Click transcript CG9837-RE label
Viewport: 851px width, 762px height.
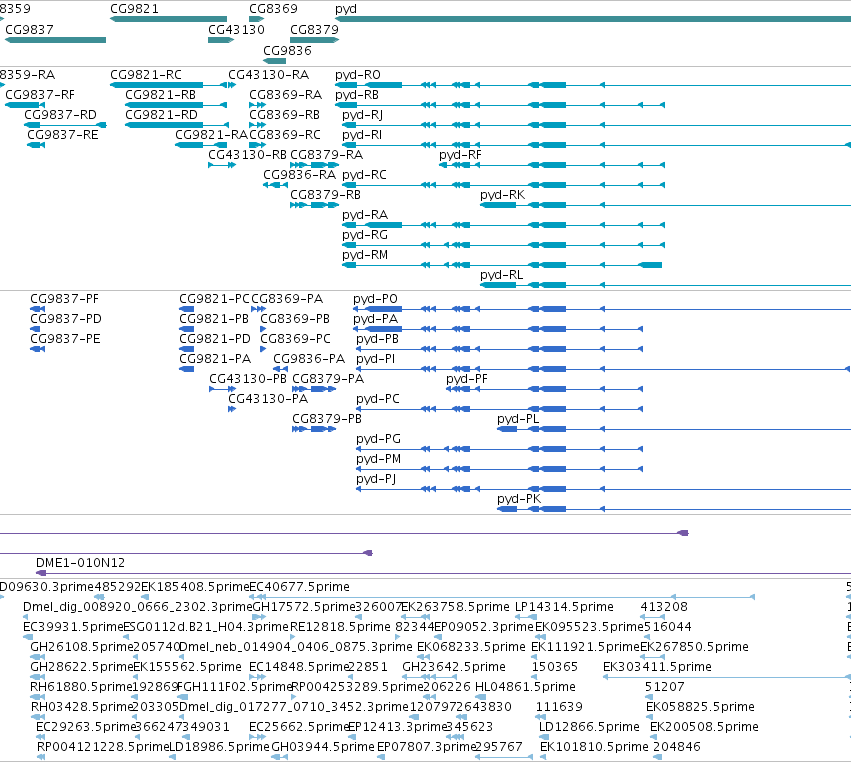point(63,135)
